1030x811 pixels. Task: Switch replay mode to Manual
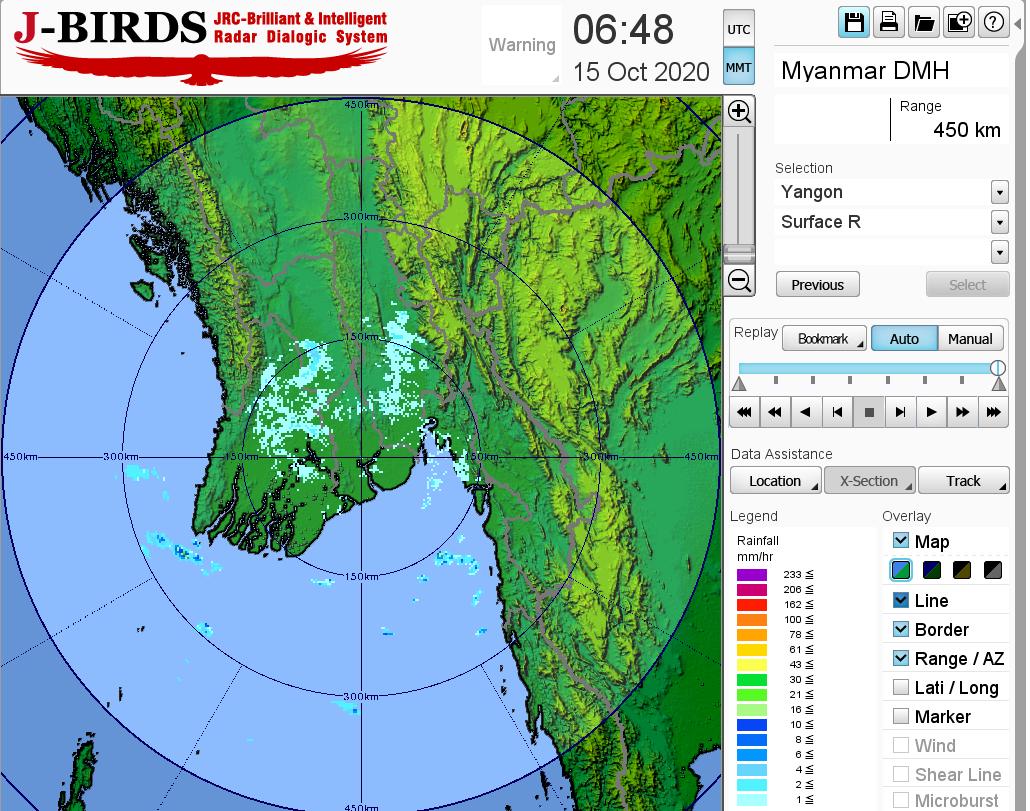coord(970,339)
